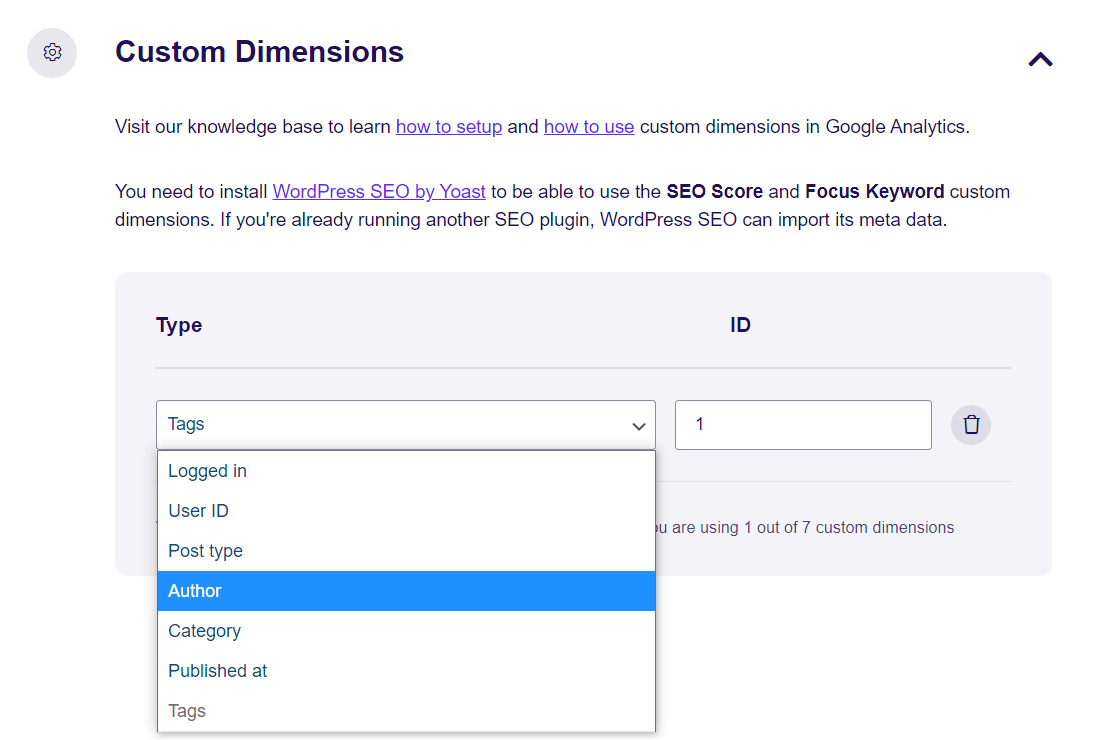Delete the Tags dimension with trash icon
Screen dimensions: 1117x740
pyautogui.click(x=971, y=424)
